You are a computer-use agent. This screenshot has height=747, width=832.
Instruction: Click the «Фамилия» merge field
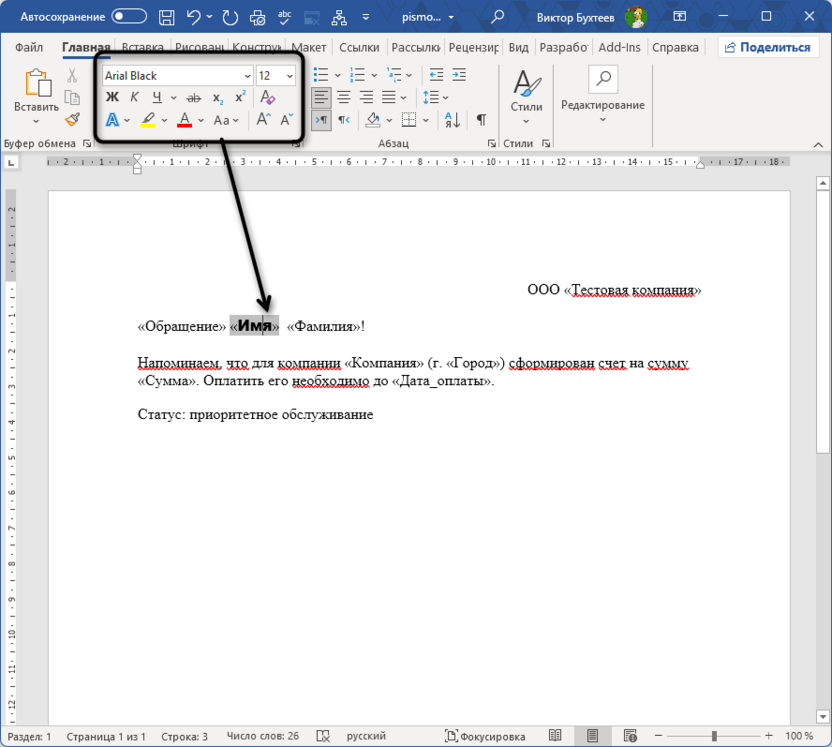click(x=323, y=326)
